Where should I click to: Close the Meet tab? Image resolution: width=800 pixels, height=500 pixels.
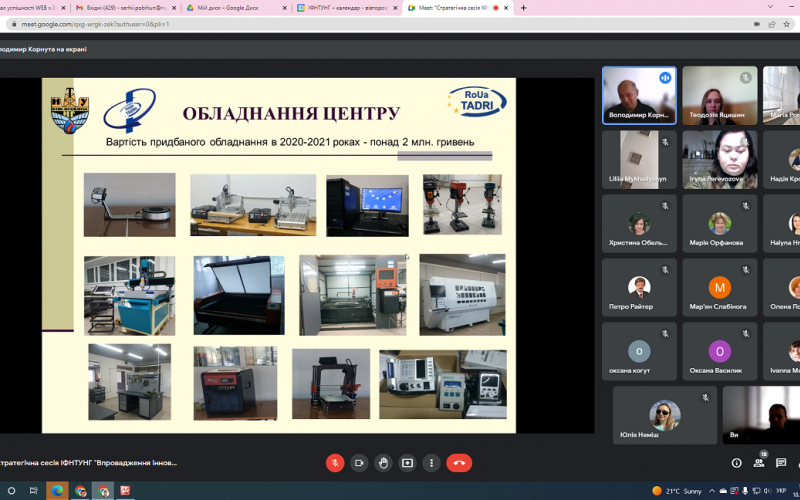pyautogui.click(x=506, y=8)
